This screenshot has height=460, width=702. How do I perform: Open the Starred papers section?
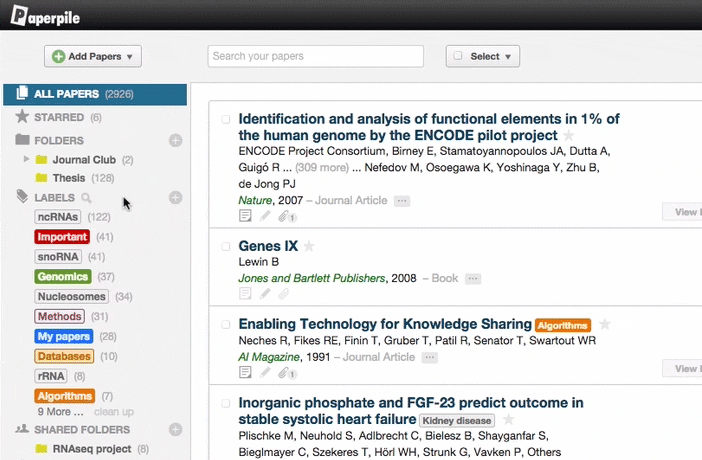click(x=59, y=117)
